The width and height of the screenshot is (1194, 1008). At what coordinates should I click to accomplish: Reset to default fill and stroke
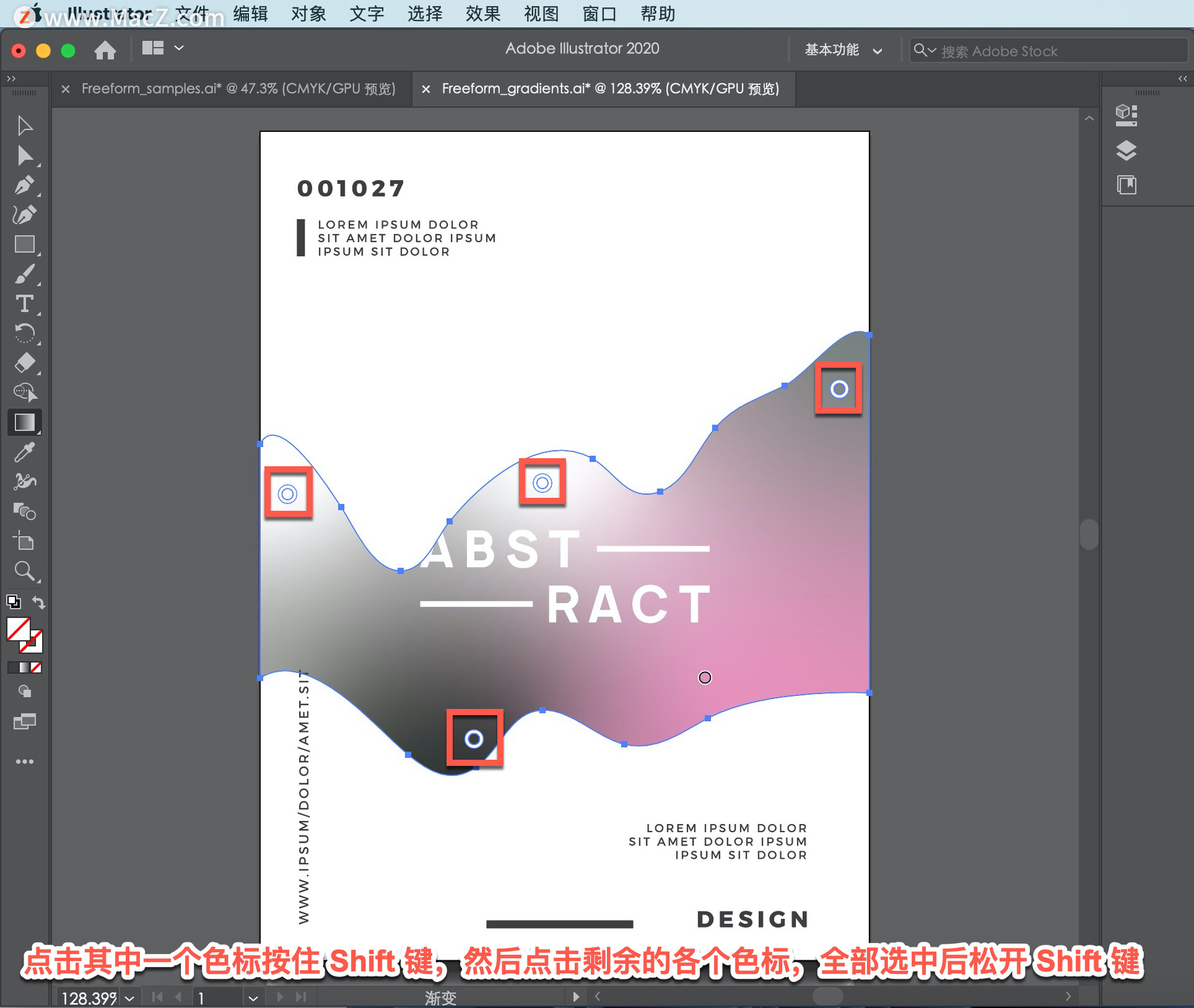pos(13,602)
